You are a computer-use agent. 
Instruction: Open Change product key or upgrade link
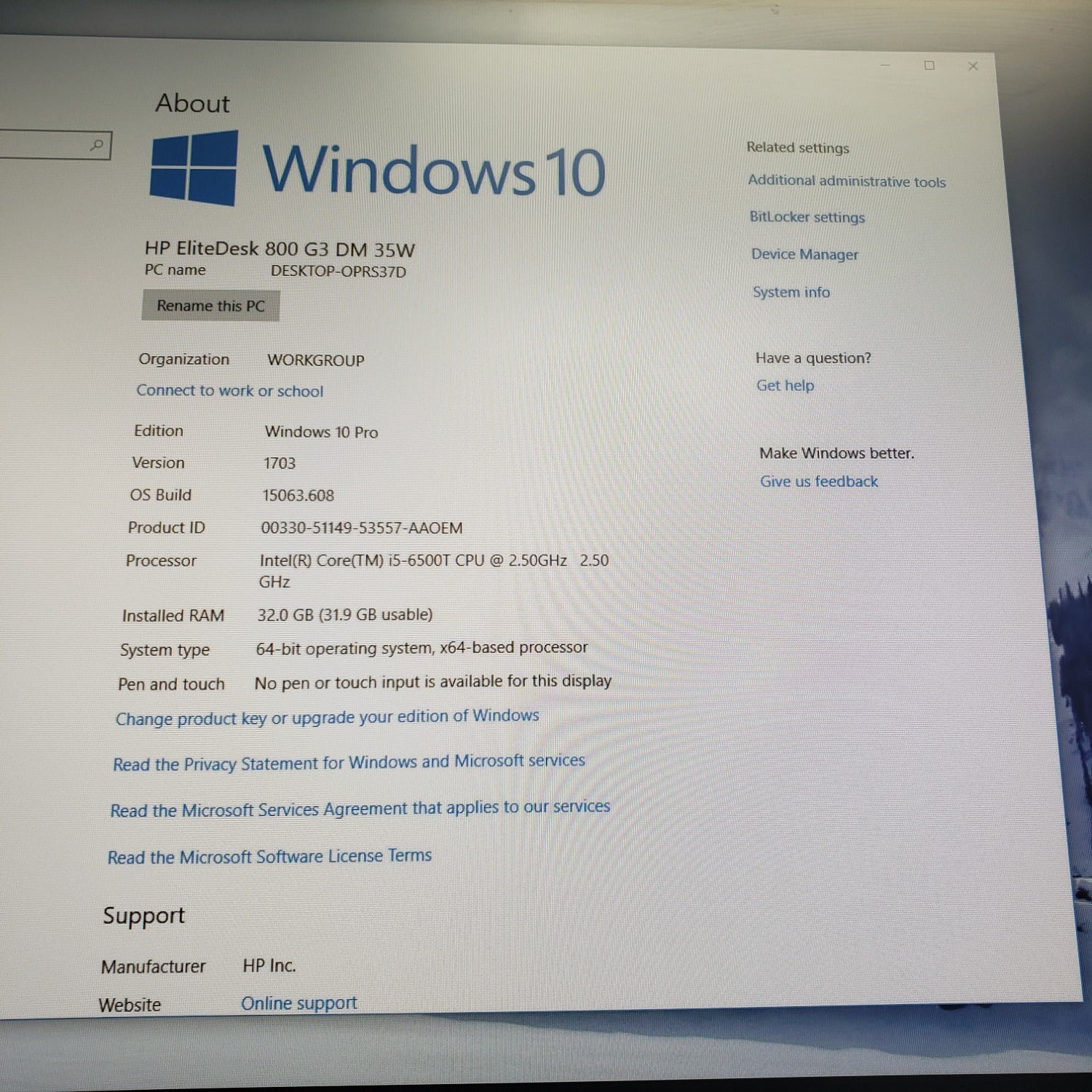(x=327, y=717)
